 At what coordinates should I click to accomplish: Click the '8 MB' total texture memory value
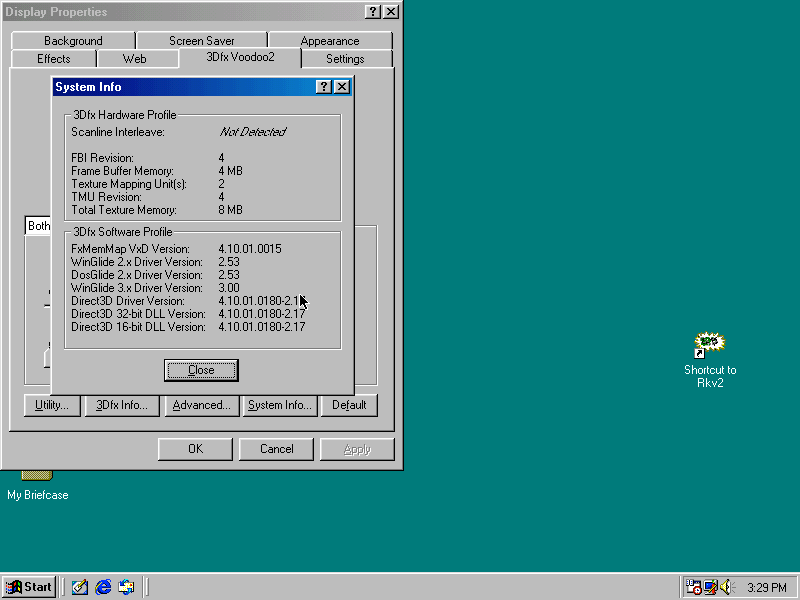pos(231,210)
